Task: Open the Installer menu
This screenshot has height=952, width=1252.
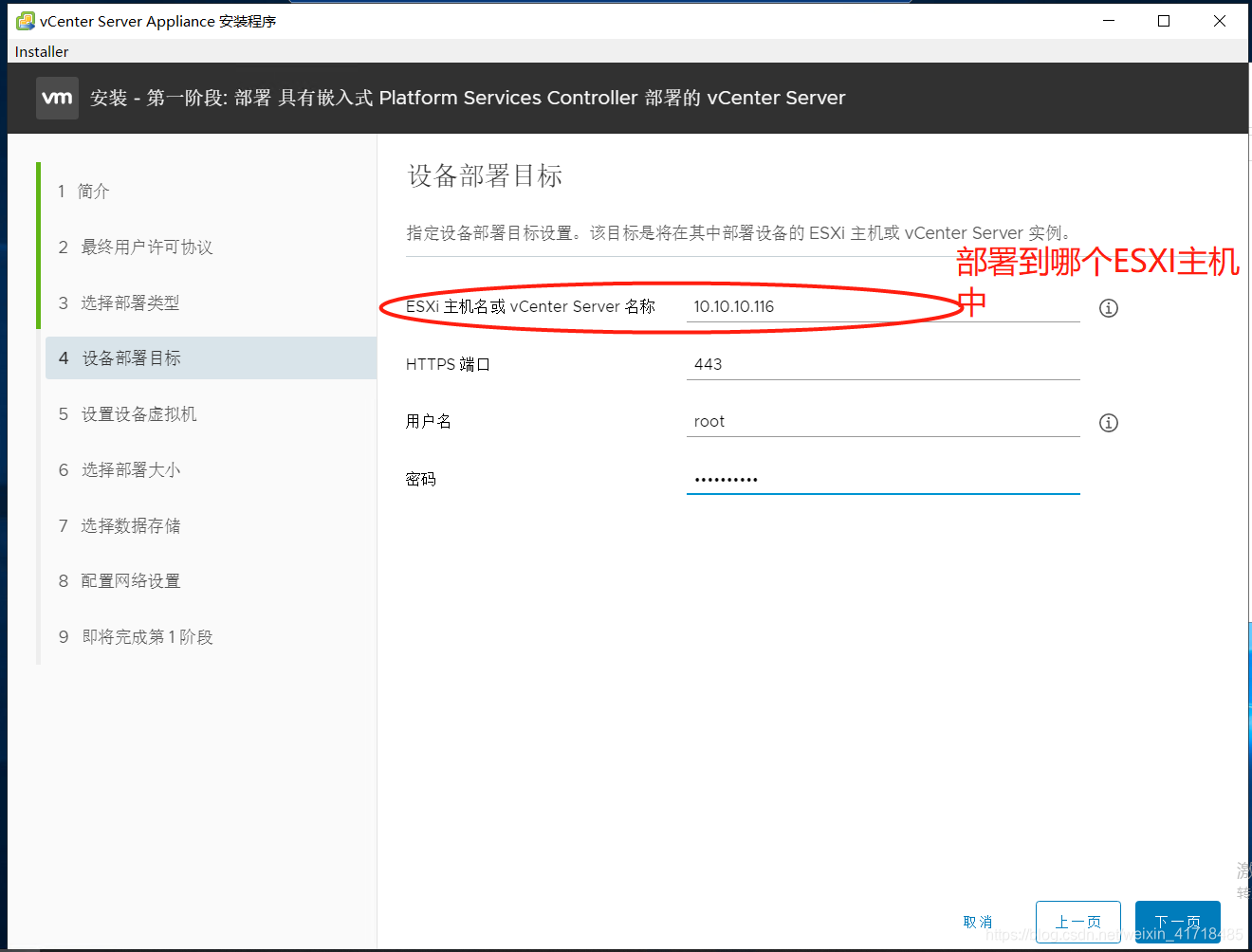Action: 42,51
